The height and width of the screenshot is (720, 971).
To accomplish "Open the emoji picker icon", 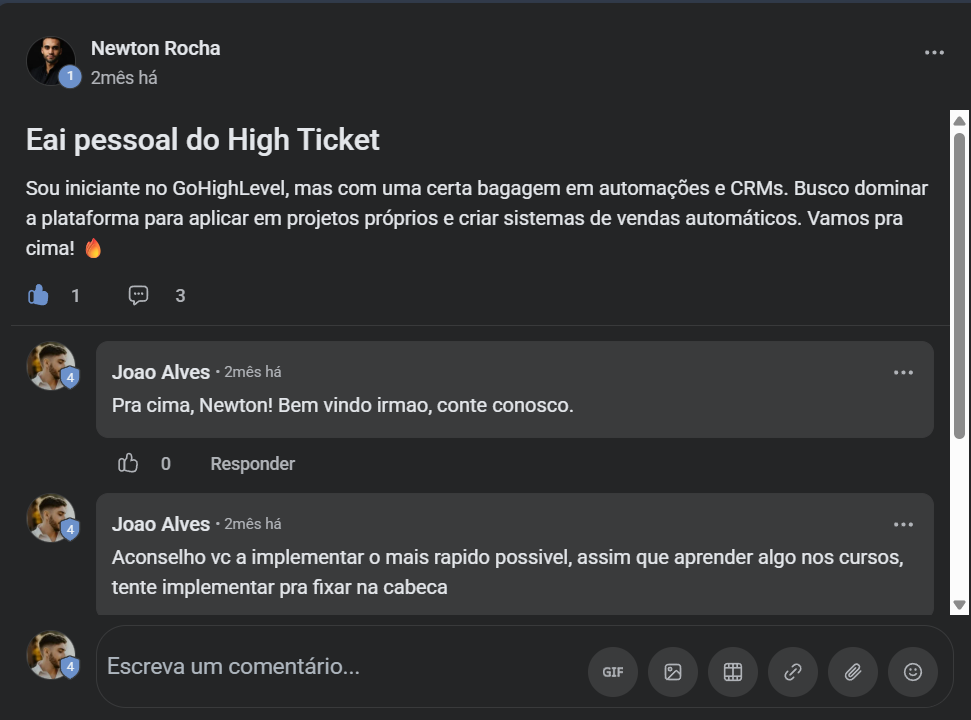I will click(913, 672).
